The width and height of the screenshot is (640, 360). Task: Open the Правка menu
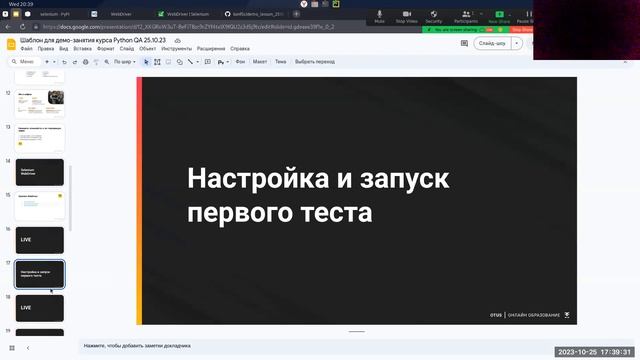click(x=46, y=49)
